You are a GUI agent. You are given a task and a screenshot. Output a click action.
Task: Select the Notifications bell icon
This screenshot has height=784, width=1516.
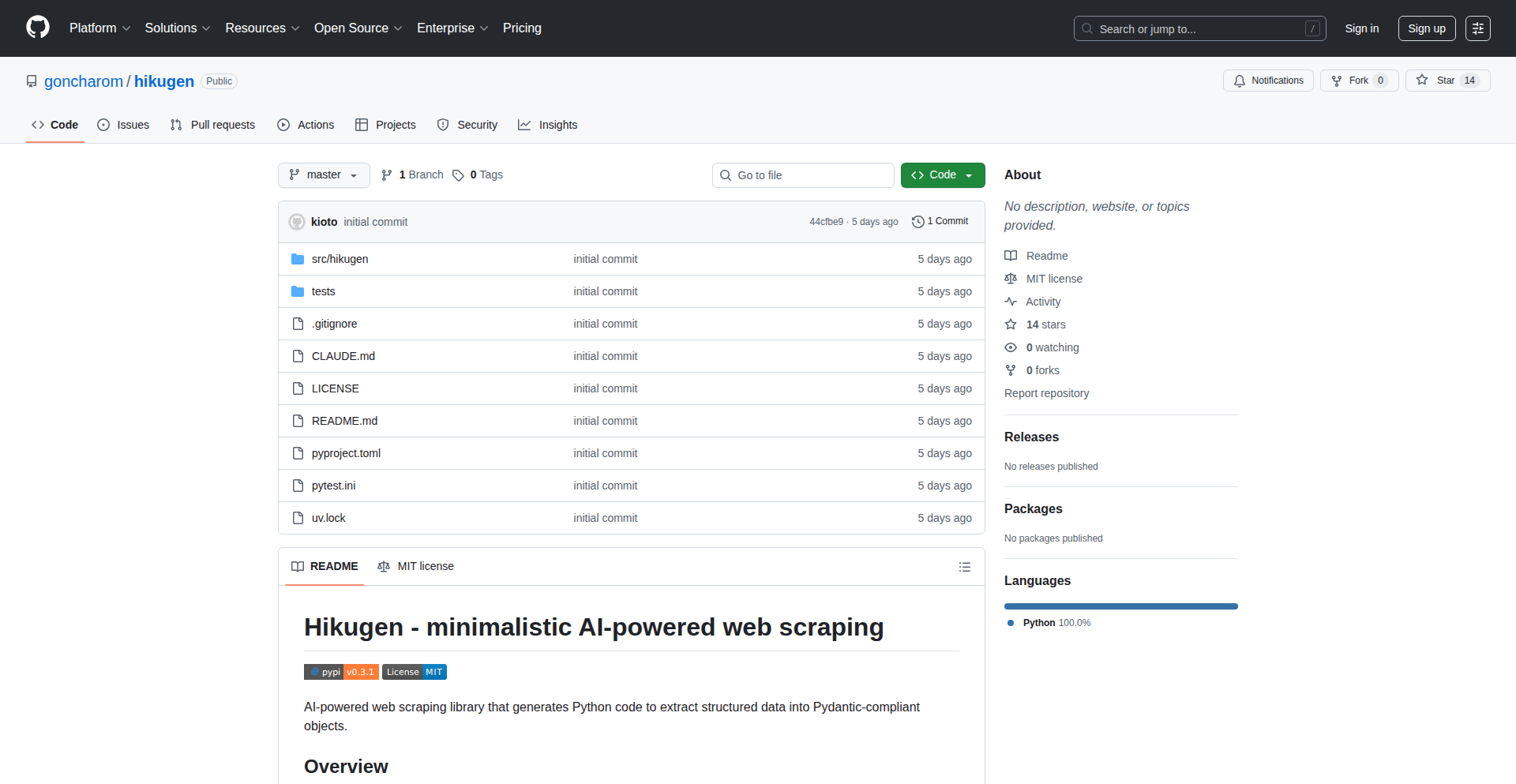tap(1240, 80)
